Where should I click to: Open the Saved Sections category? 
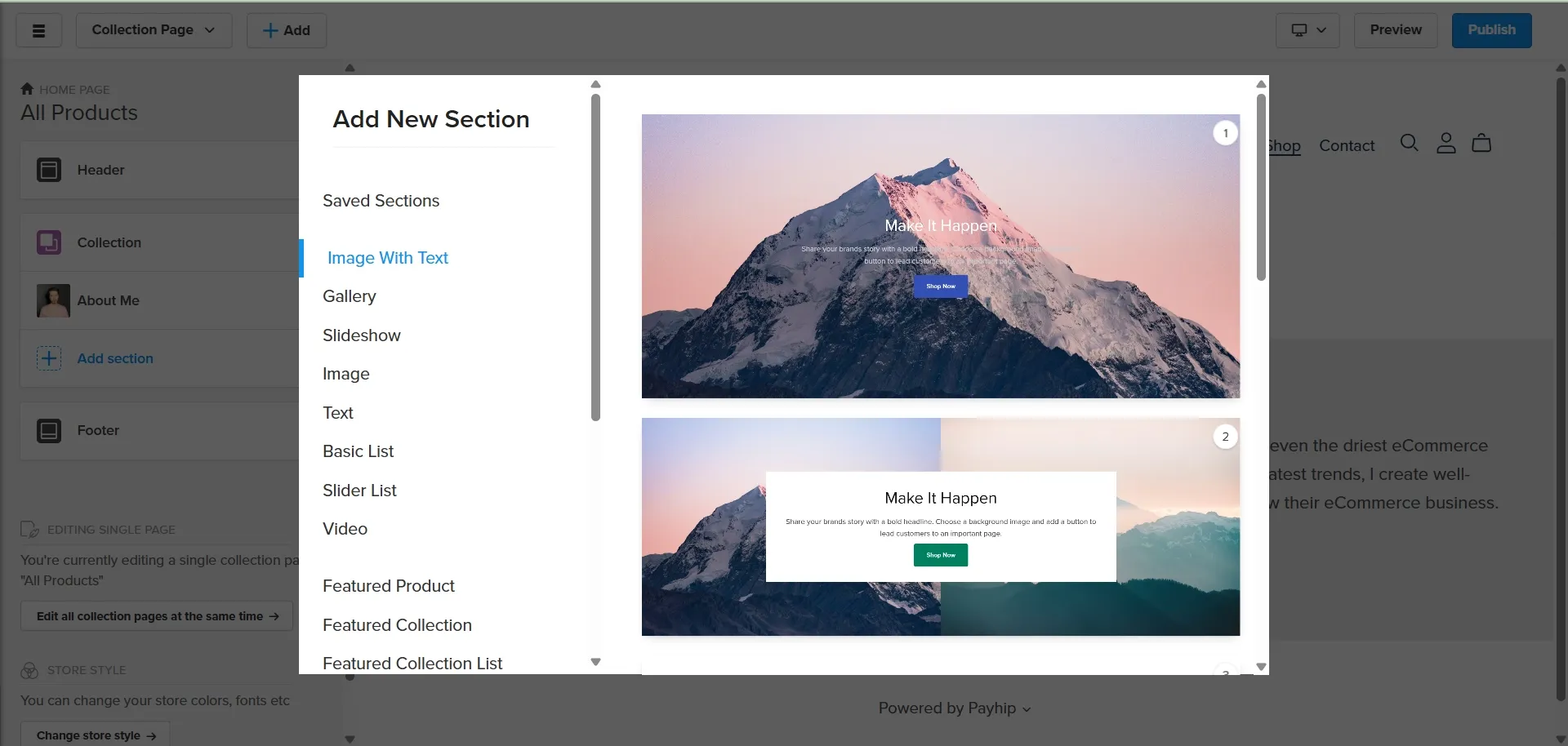(381, 201)
